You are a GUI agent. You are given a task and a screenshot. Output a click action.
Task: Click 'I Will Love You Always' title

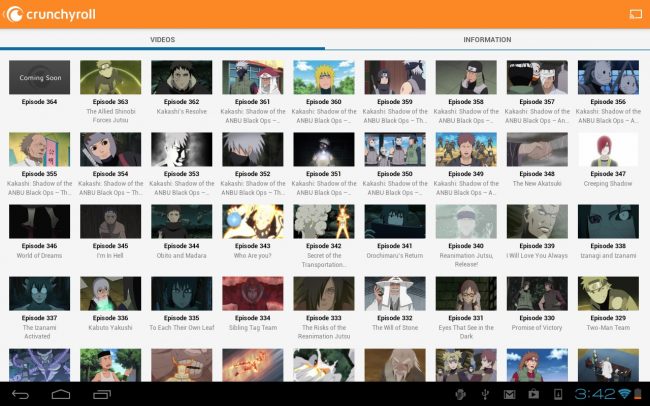(537, 255)
